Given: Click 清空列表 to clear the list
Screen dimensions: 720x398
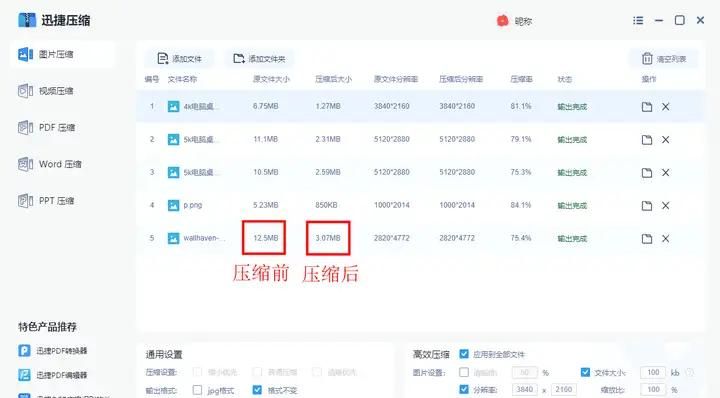Looking at the screenshot, I should coord(664,59).
